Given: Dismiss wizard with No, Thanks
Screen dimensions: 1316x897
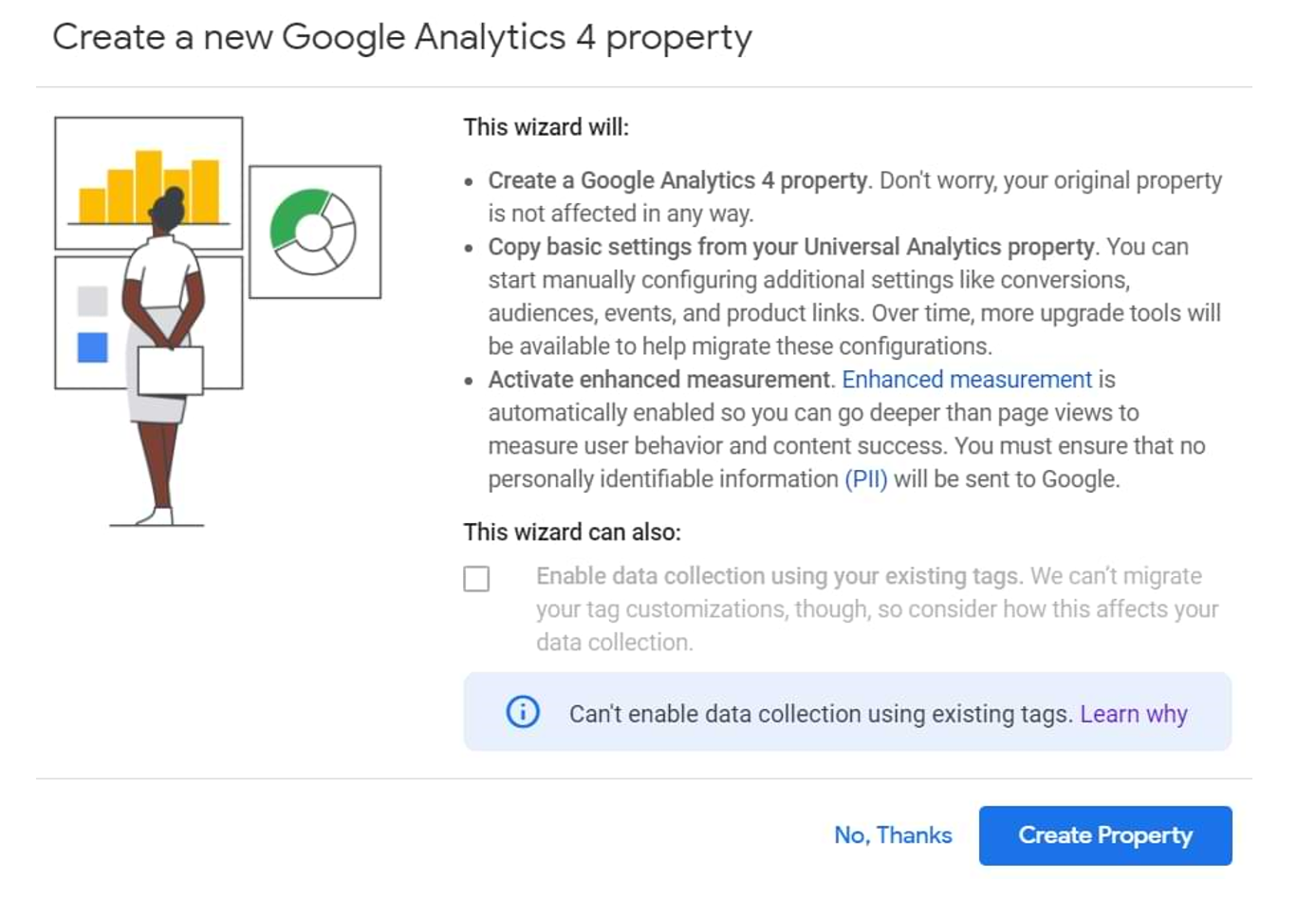Looking at the screenshot, I should pyautogui.click(x=893, y=835).
